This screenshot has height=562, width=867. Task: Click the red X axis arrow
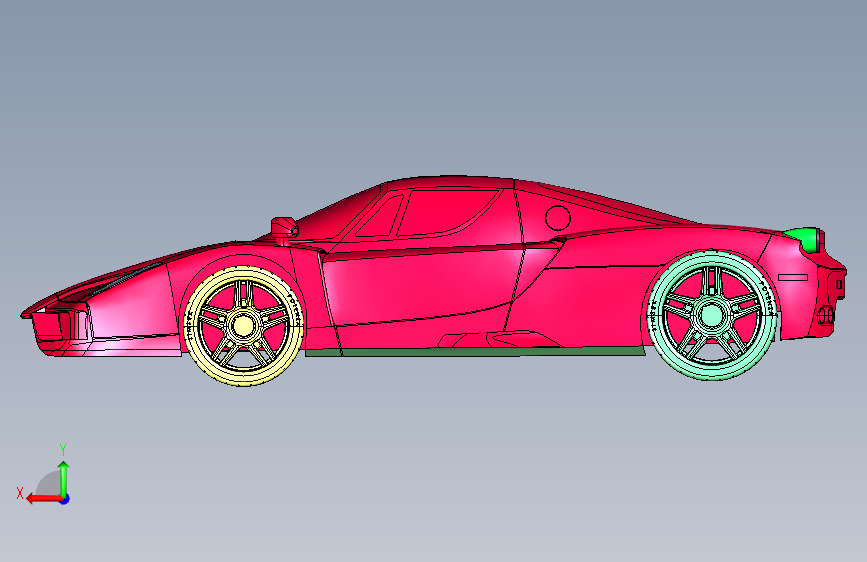(44, 499)
